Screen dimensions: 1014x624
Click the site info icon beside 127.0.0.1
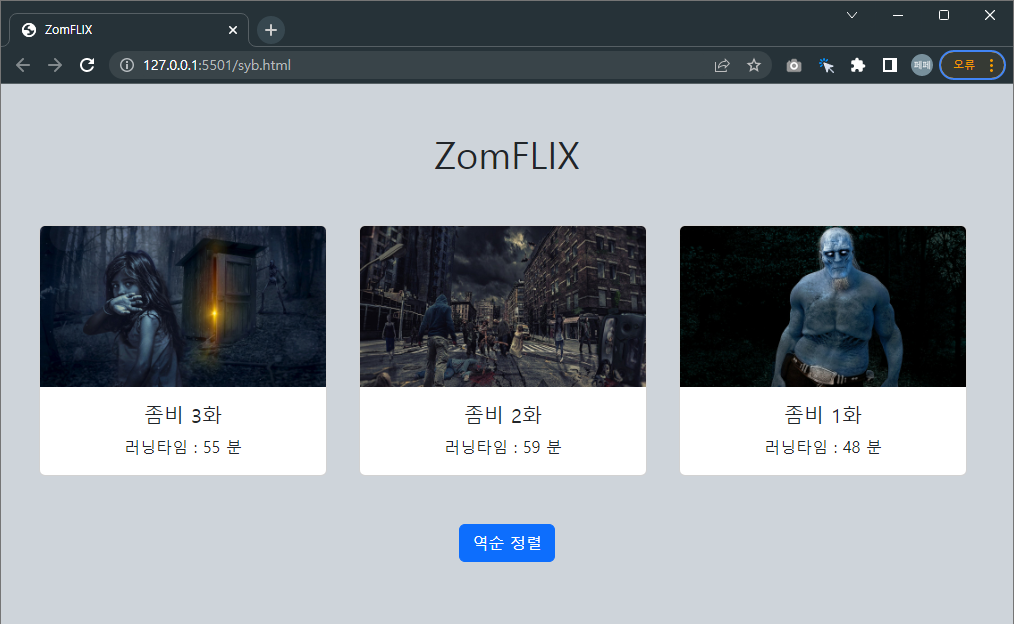(126, 64)
